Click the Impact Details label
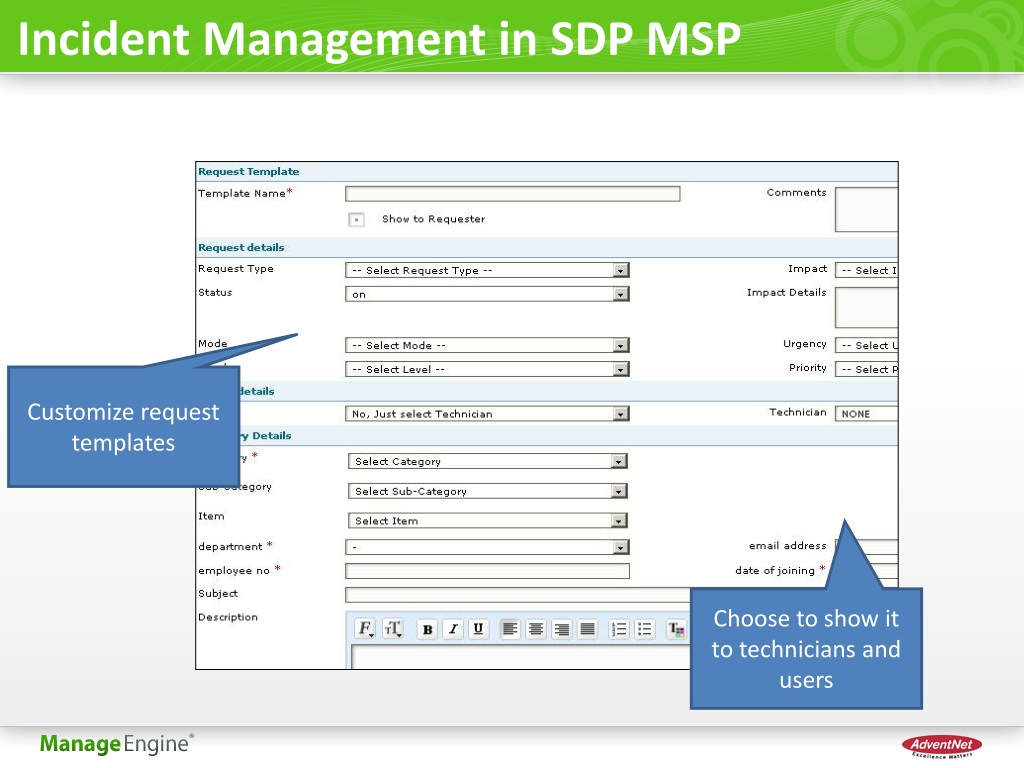Screen dimensions: 1024x768 [786, 293]
